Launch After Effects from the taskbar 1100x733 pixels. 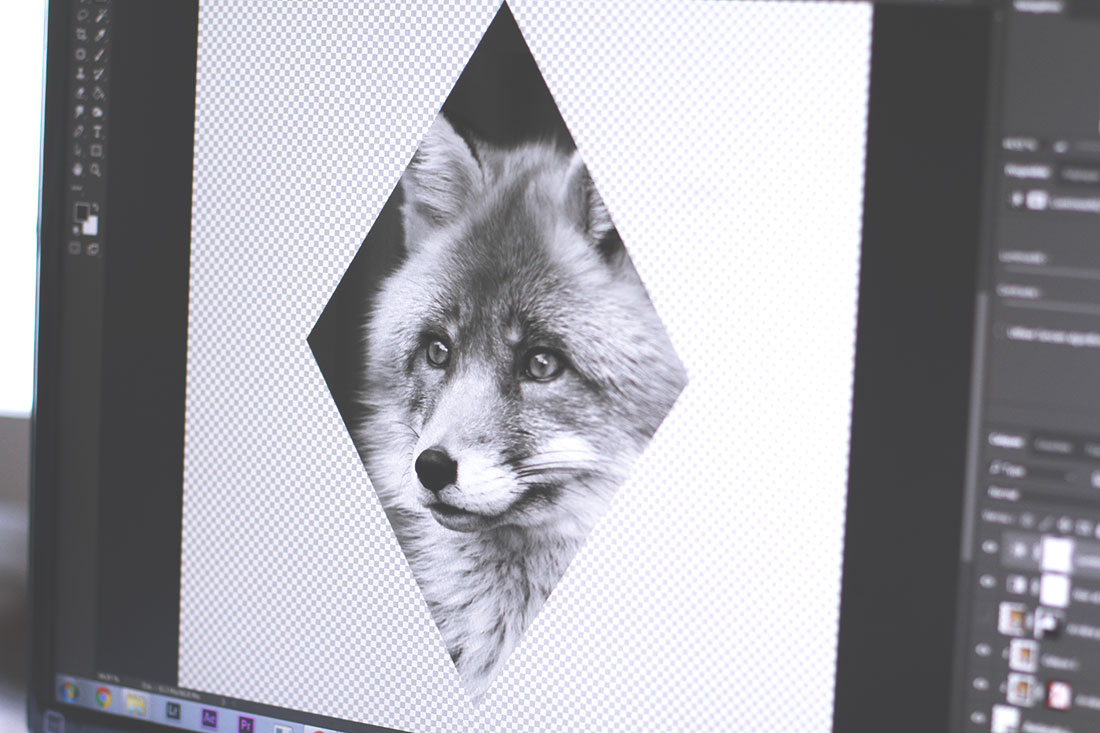(x=208, y=718)
